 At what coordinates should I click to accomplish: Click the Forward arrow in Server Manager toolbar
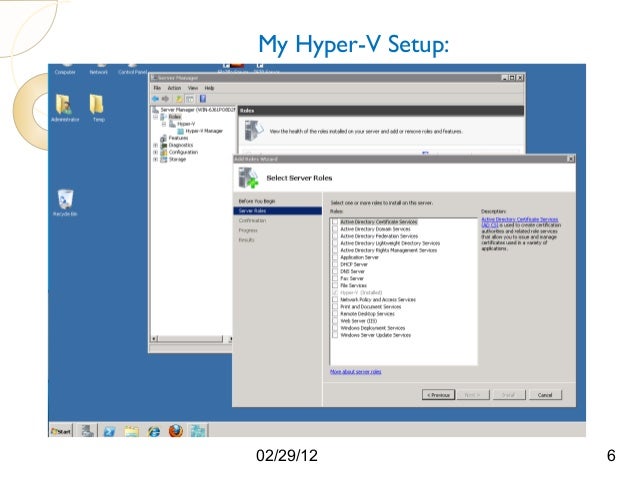point(166,99)
